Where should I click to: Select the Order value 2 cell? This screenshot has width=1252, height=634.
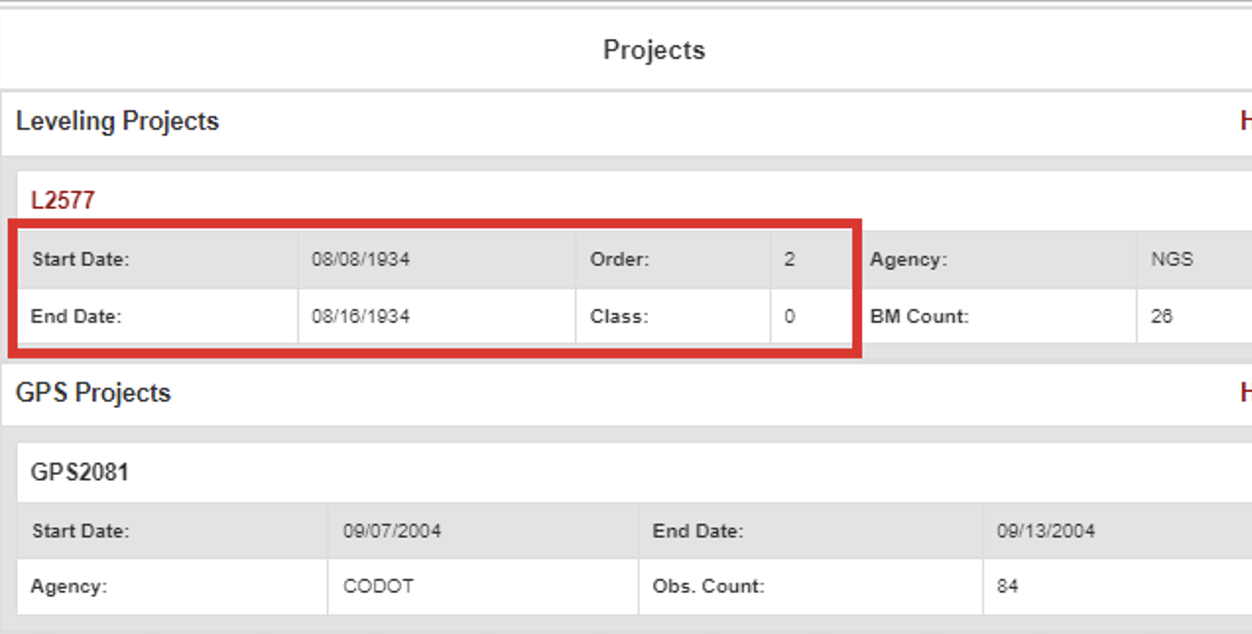[x=790, y=259]
